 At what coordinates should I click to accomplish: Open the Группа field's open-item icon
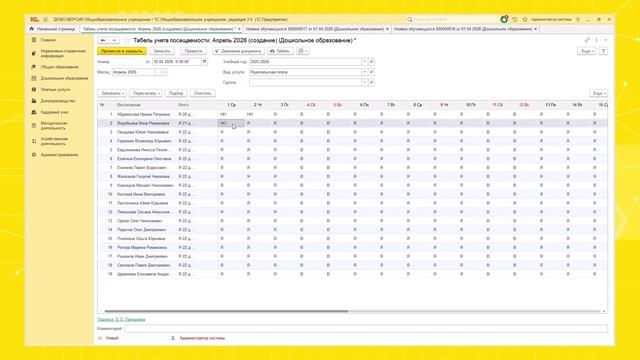tap(371, 82)
